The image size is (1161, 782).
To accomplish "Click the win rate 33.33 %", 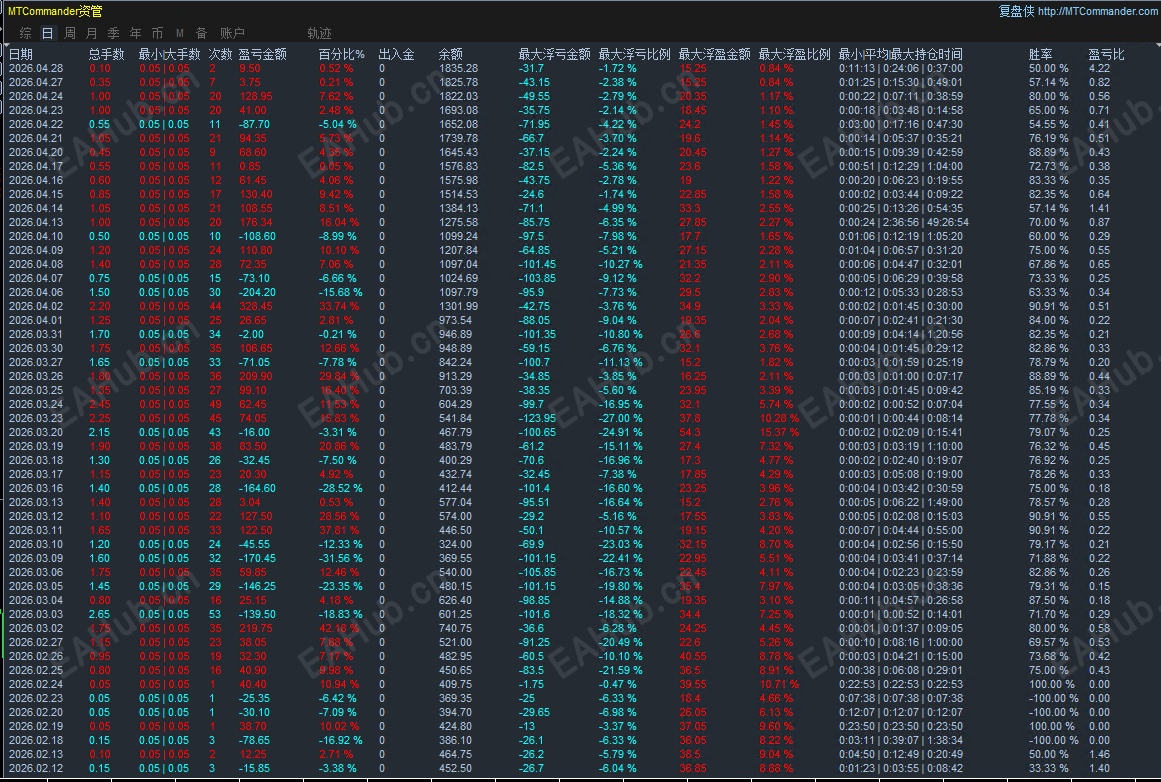I will point(1048,768).
